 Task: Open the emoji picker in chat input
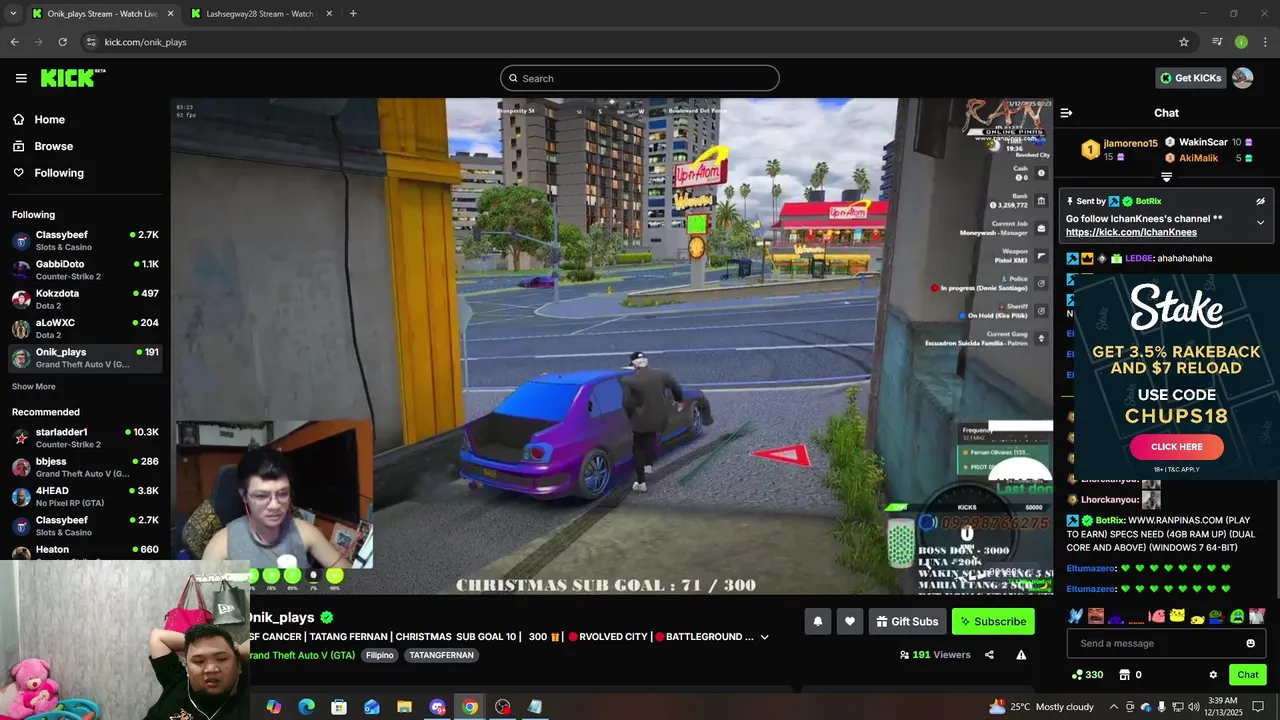[x=1250, y=643]
